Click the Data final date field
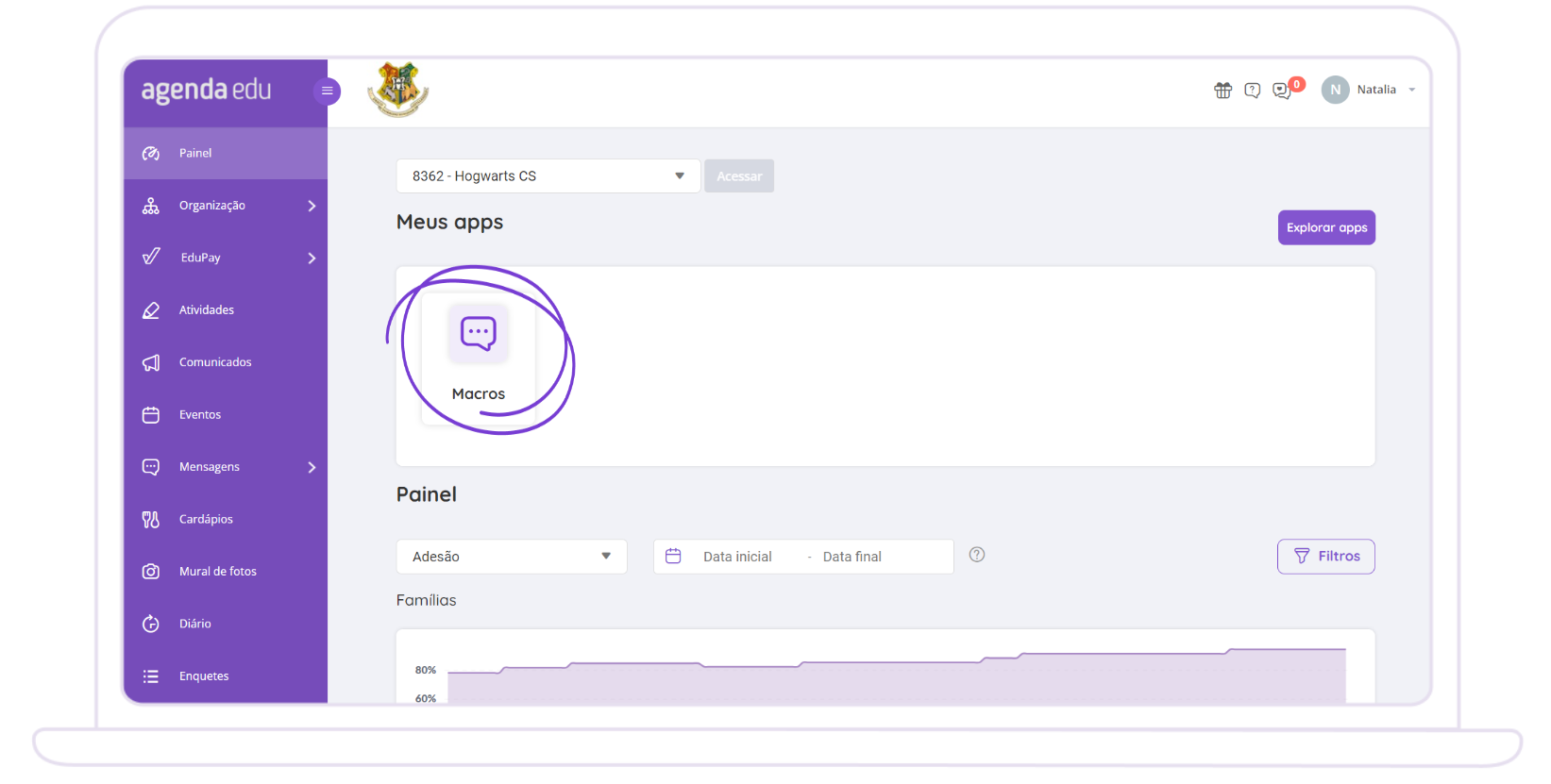This screenshot has height=784, width=1551. (852, 557)
